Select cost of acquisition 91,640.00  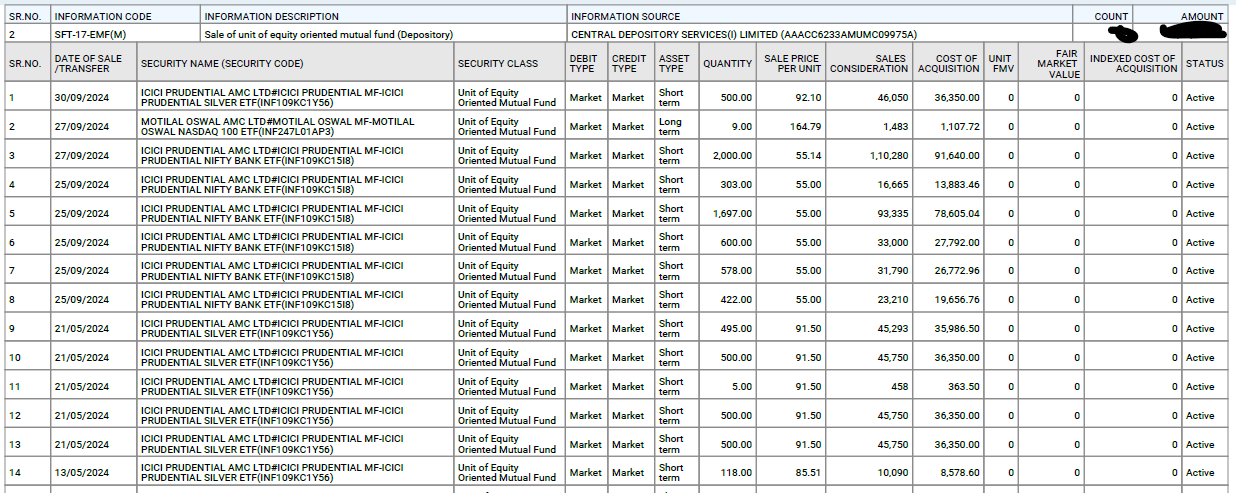pyautogui.click(x=957, y=156)
